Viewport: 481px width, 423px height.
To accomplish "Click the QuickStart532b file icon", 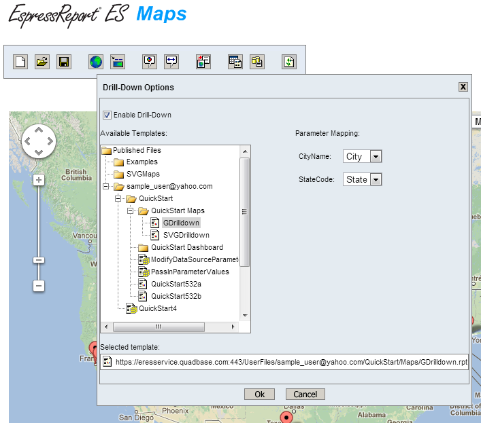I will 142,296.
